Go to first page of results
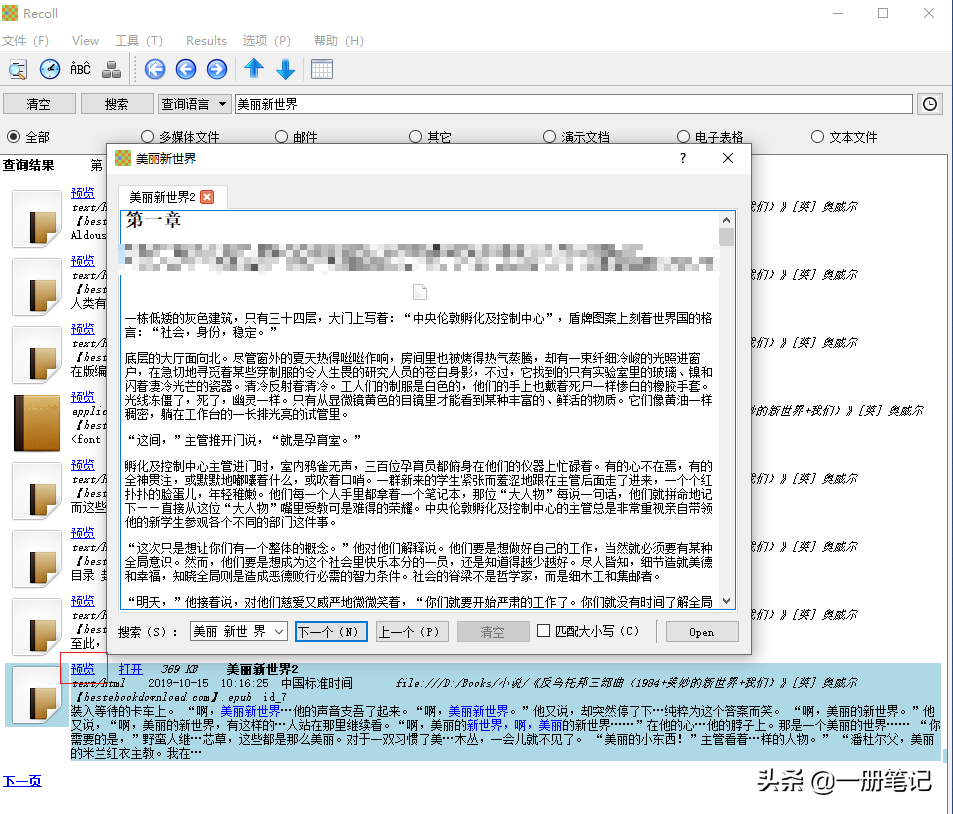This screenshot has height=814, width=953. click(x=155, y=69)
